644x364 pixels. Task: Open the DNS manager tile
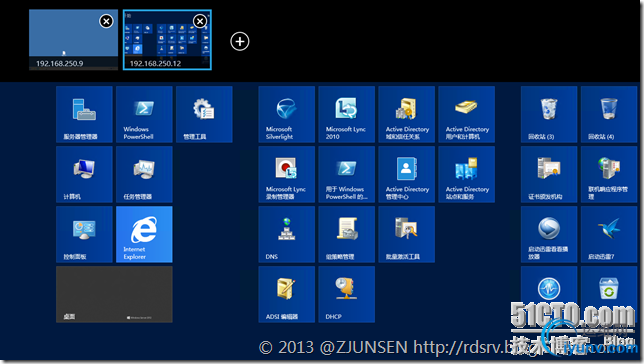(287, 234)
